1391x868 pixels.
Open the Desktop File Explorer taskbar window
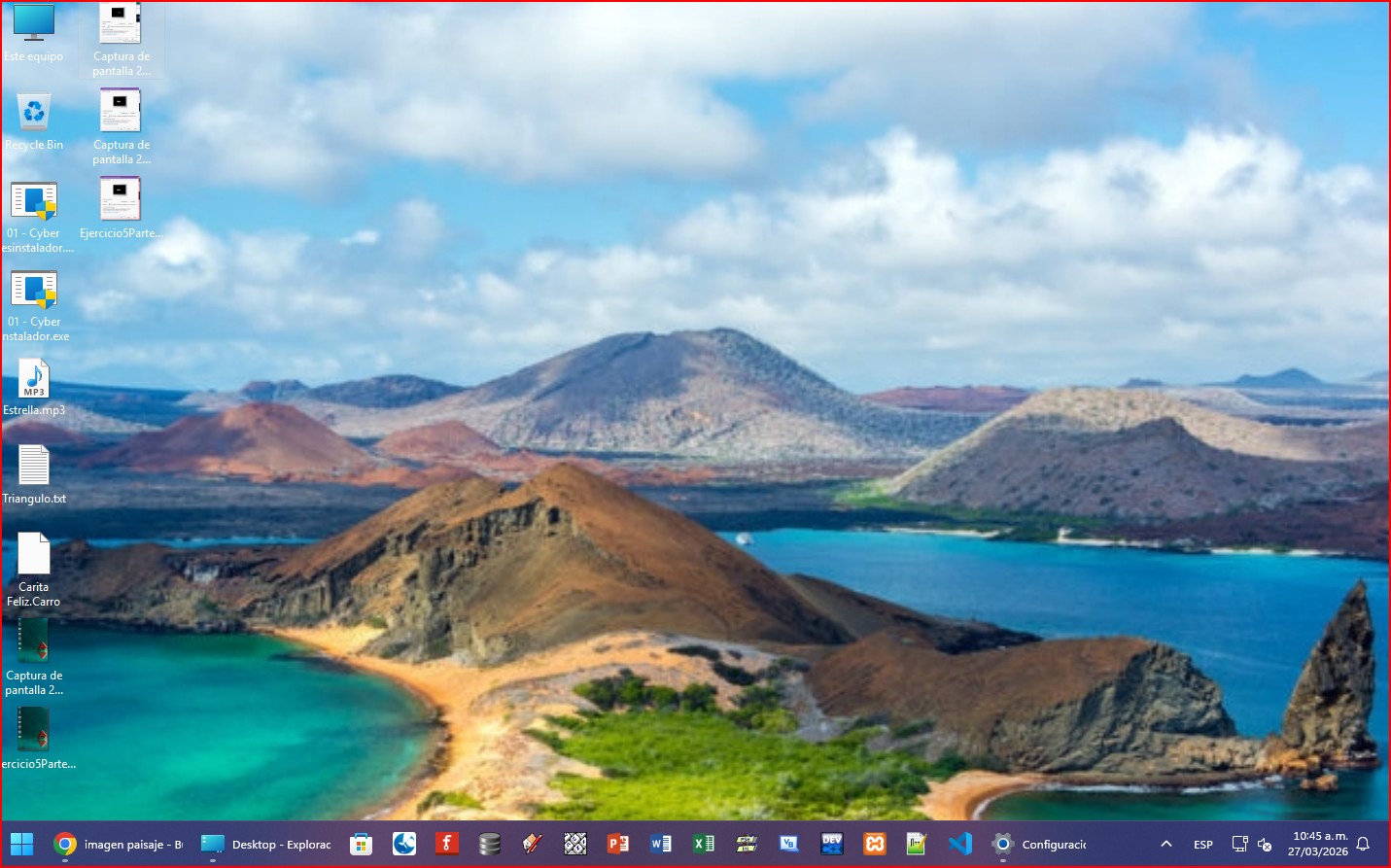point(266,844)
